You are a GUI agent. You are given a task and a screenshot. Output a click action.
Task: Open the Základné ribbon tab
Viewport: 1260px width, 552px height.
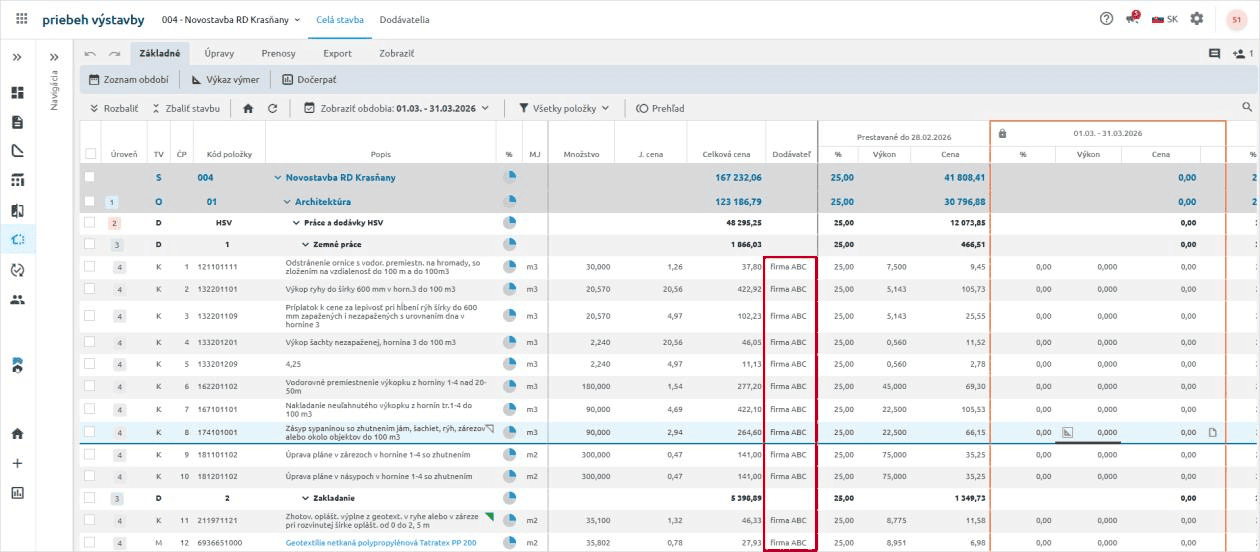coord(160,53)
